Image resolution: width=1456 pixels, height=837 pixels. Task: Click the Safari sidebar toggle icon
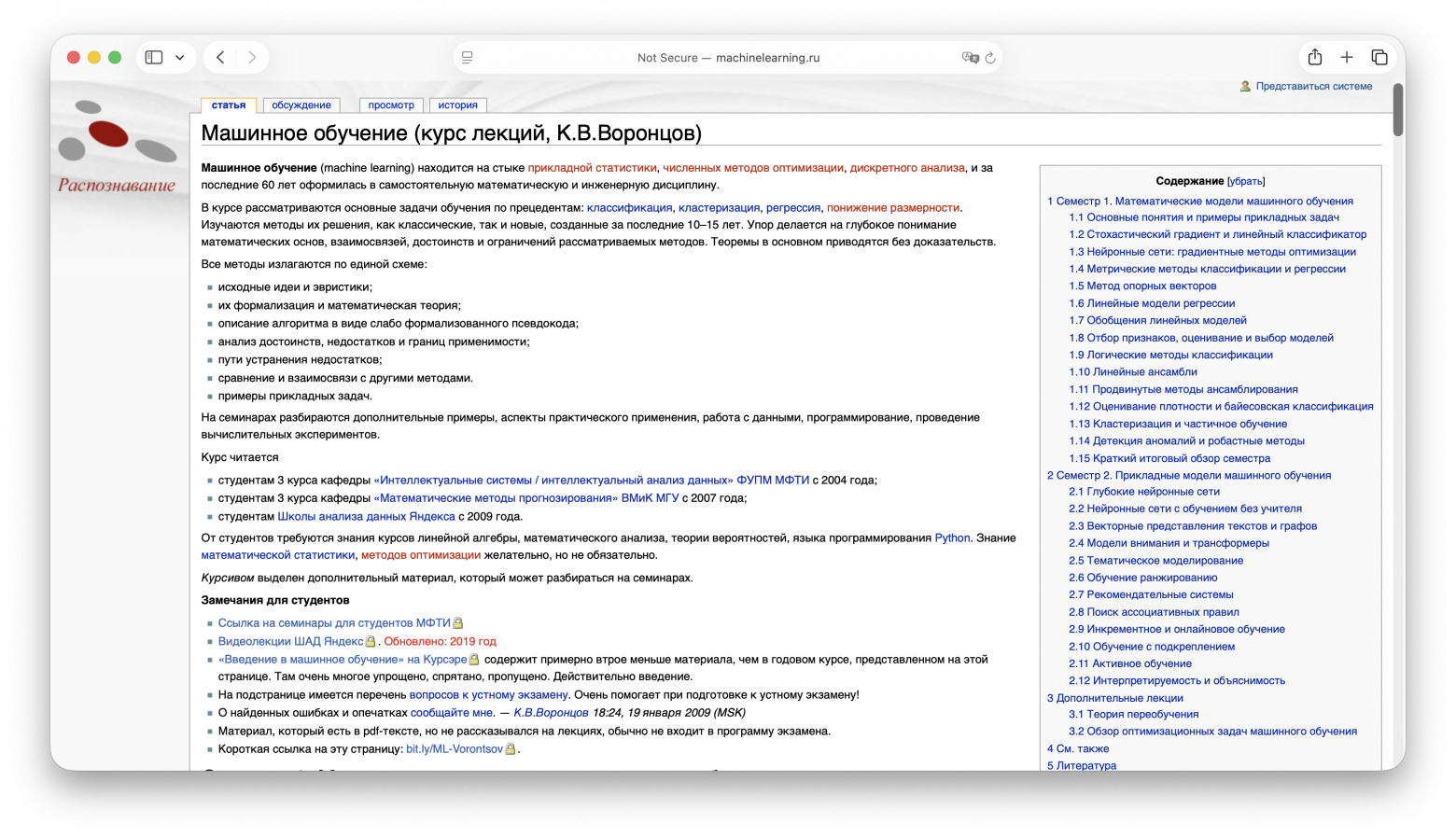tap(154, 58)
